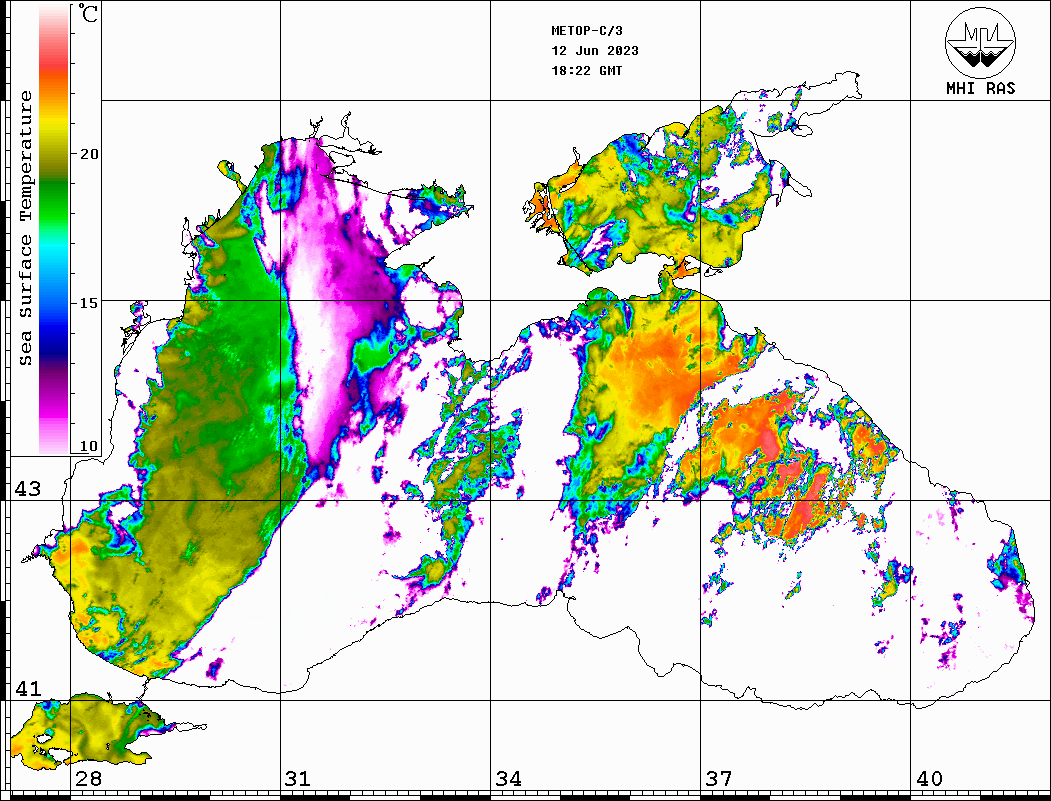This screenshot has height=801, width=1051.
Task: Select the 'METOP-C/3' satellite label
Action: click(x=586, y=31)
